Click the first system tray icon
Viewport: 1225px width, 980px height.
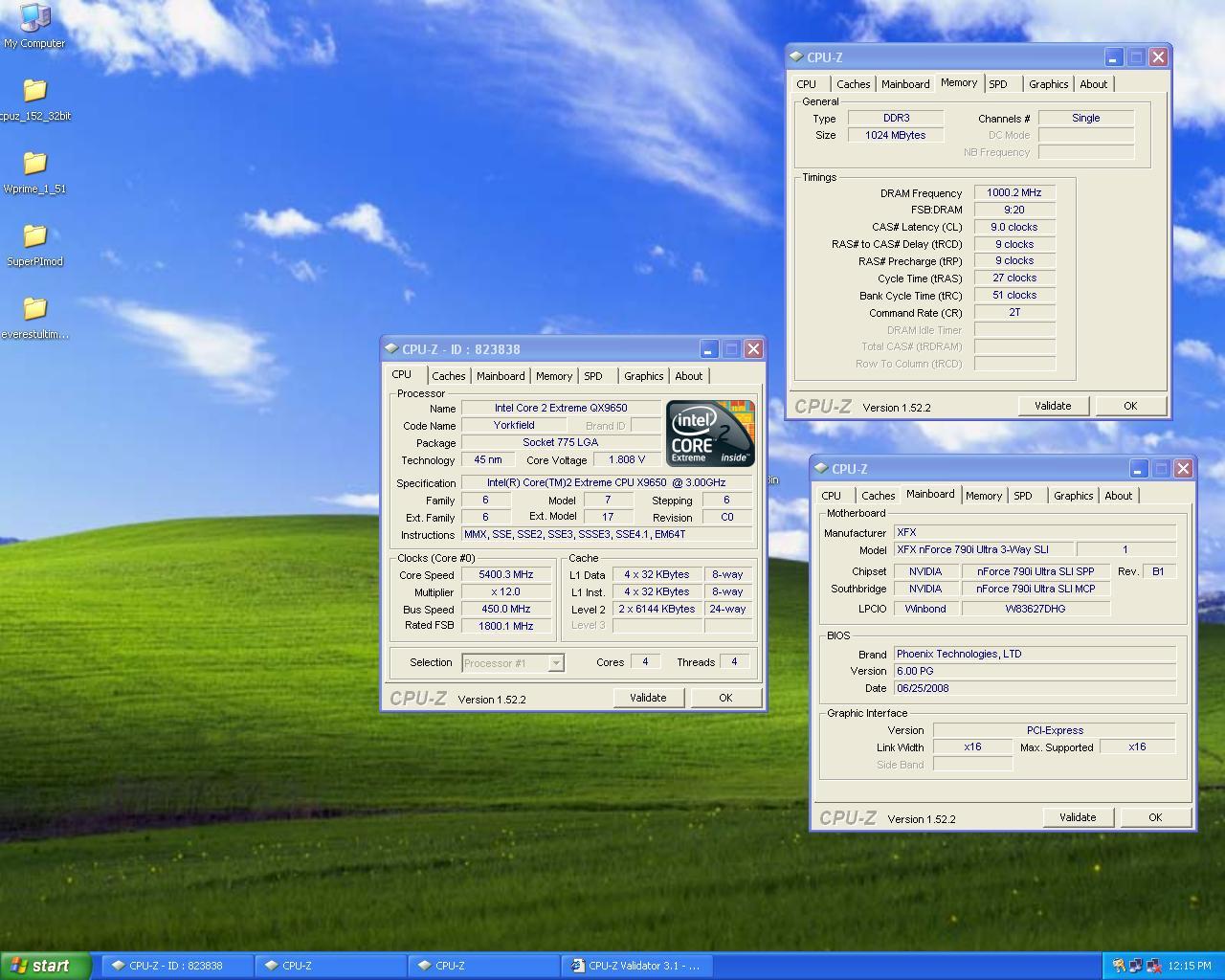pyautogui.click(x=1118, y=966)
